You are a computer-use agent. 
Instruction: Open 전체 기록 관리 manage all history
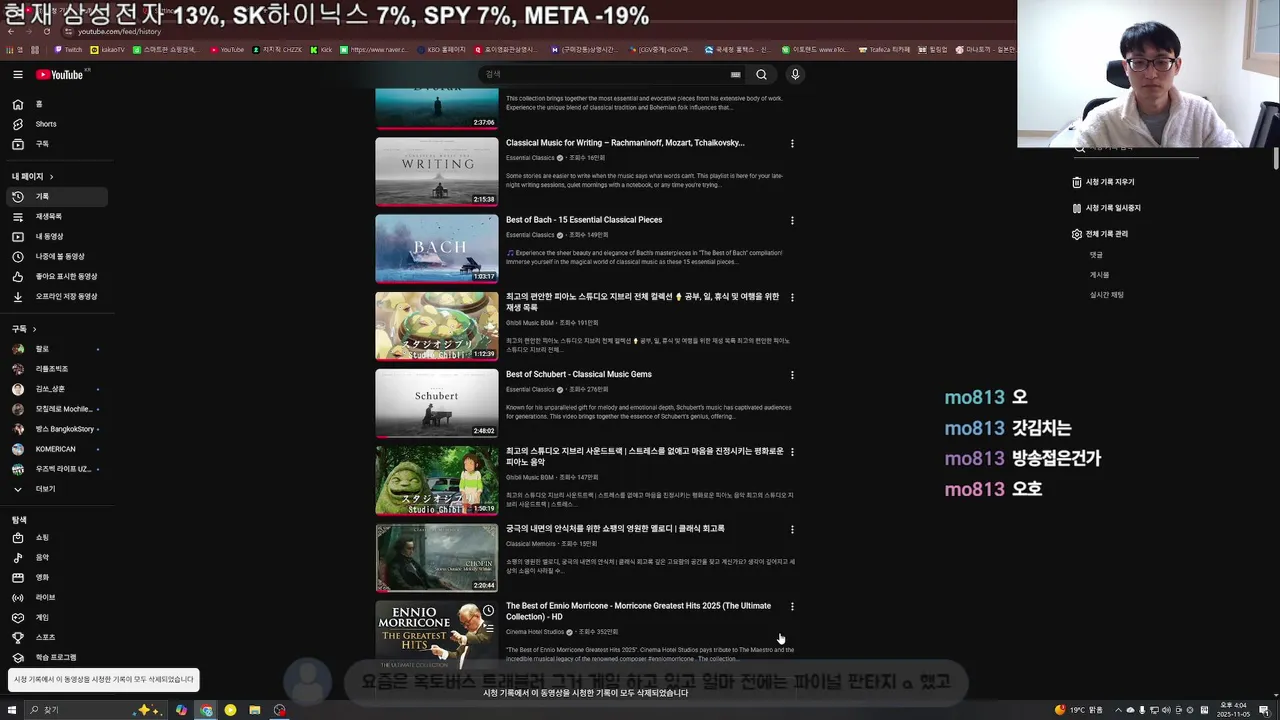(1100, 235)
